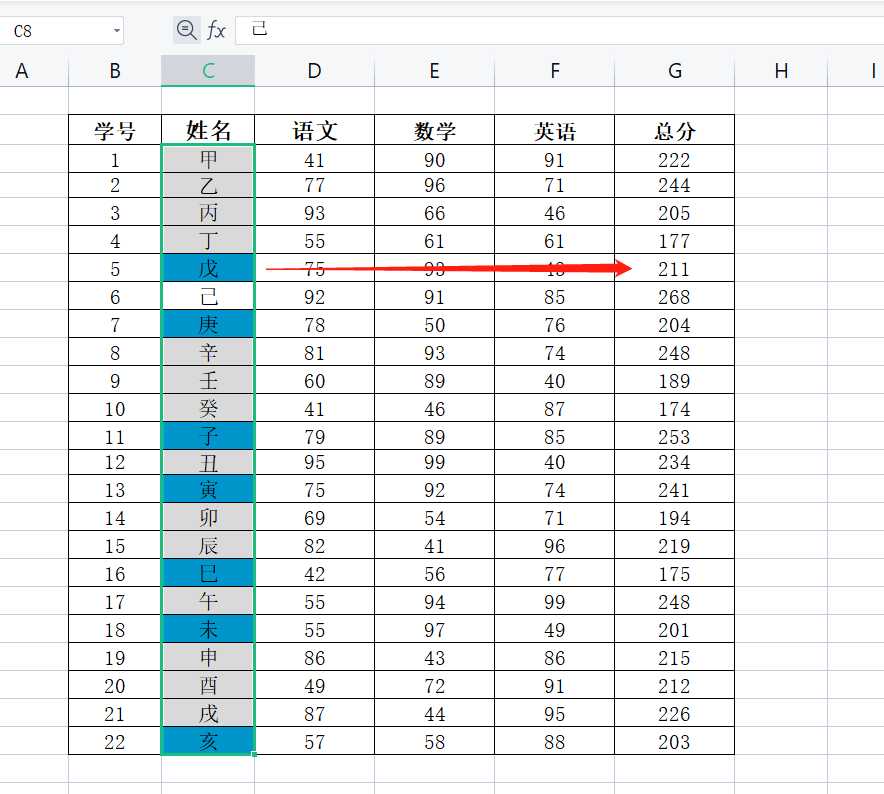Select the name cell 酉
Screen dimensions: 884x794
coord(208,685)
